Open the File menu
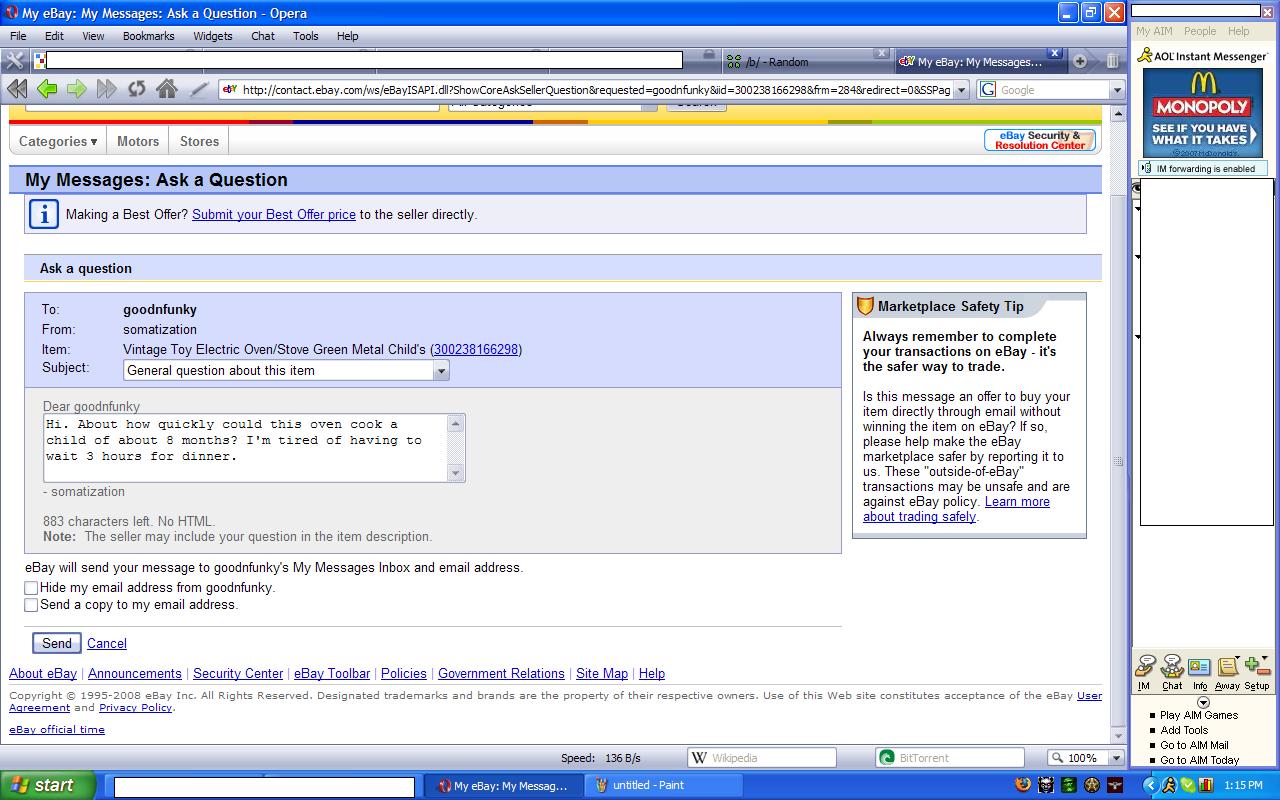This screenshot has width=1280, height=800. point(18,36)
